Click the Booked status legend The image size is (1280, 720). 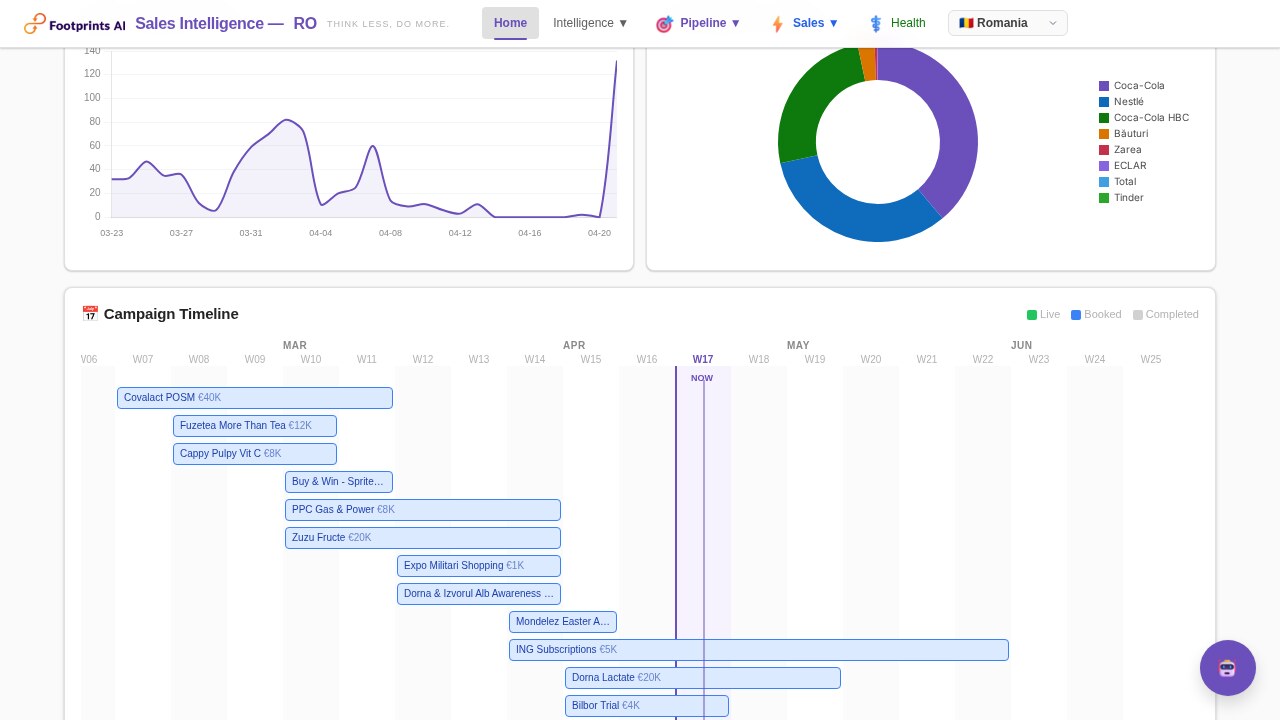click(1096, 314)
